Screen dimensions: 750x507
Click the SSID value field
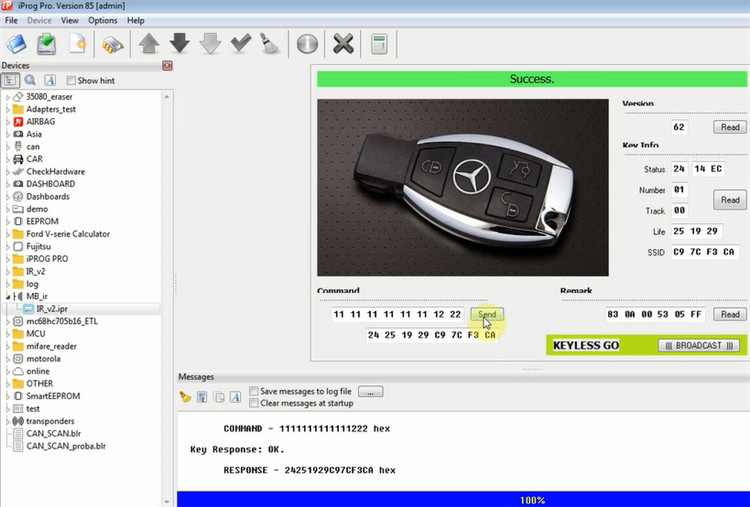[x=704, y=252]
